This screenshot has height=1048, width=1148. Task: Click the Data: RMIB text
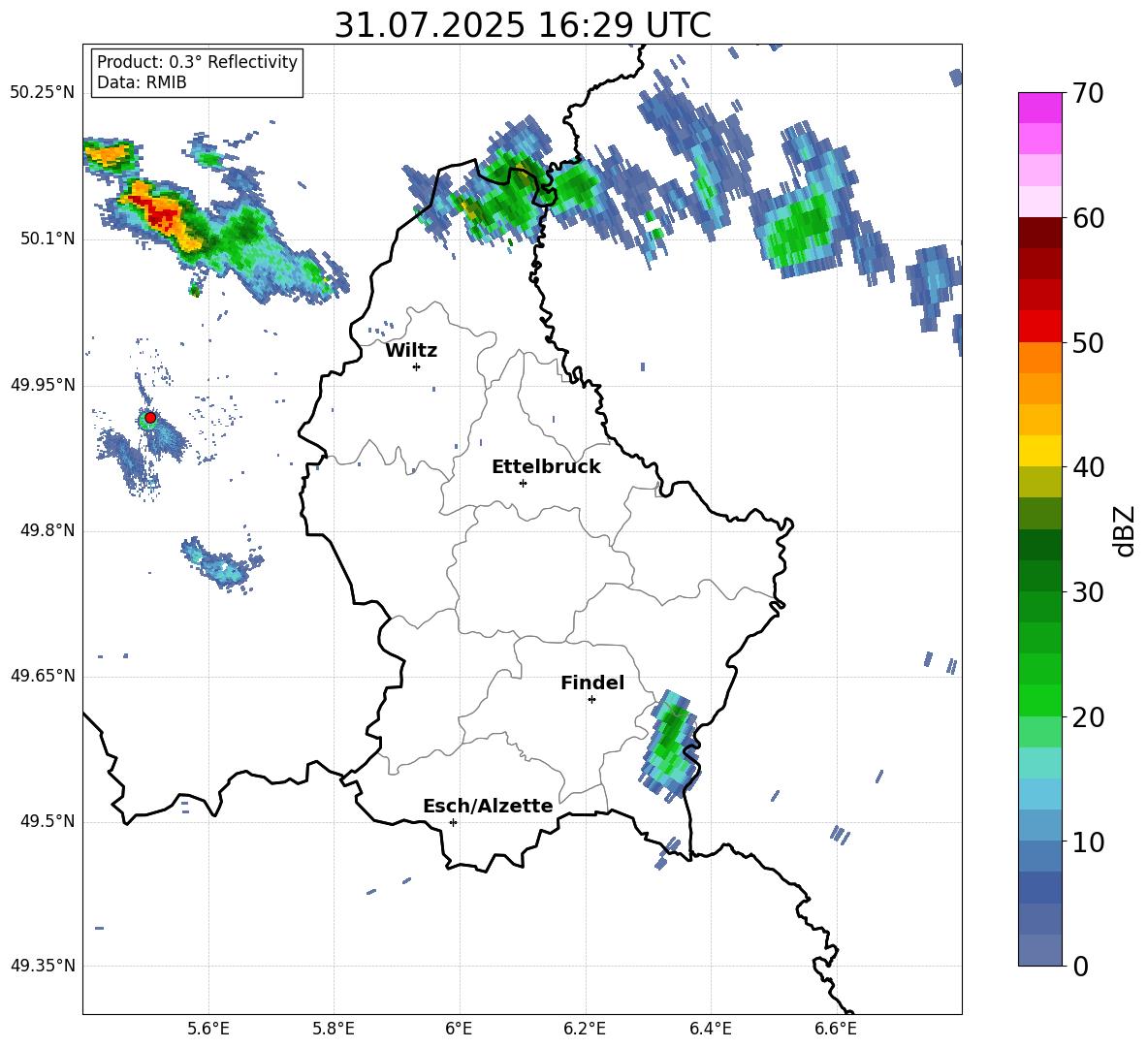(x=142, y=82)
